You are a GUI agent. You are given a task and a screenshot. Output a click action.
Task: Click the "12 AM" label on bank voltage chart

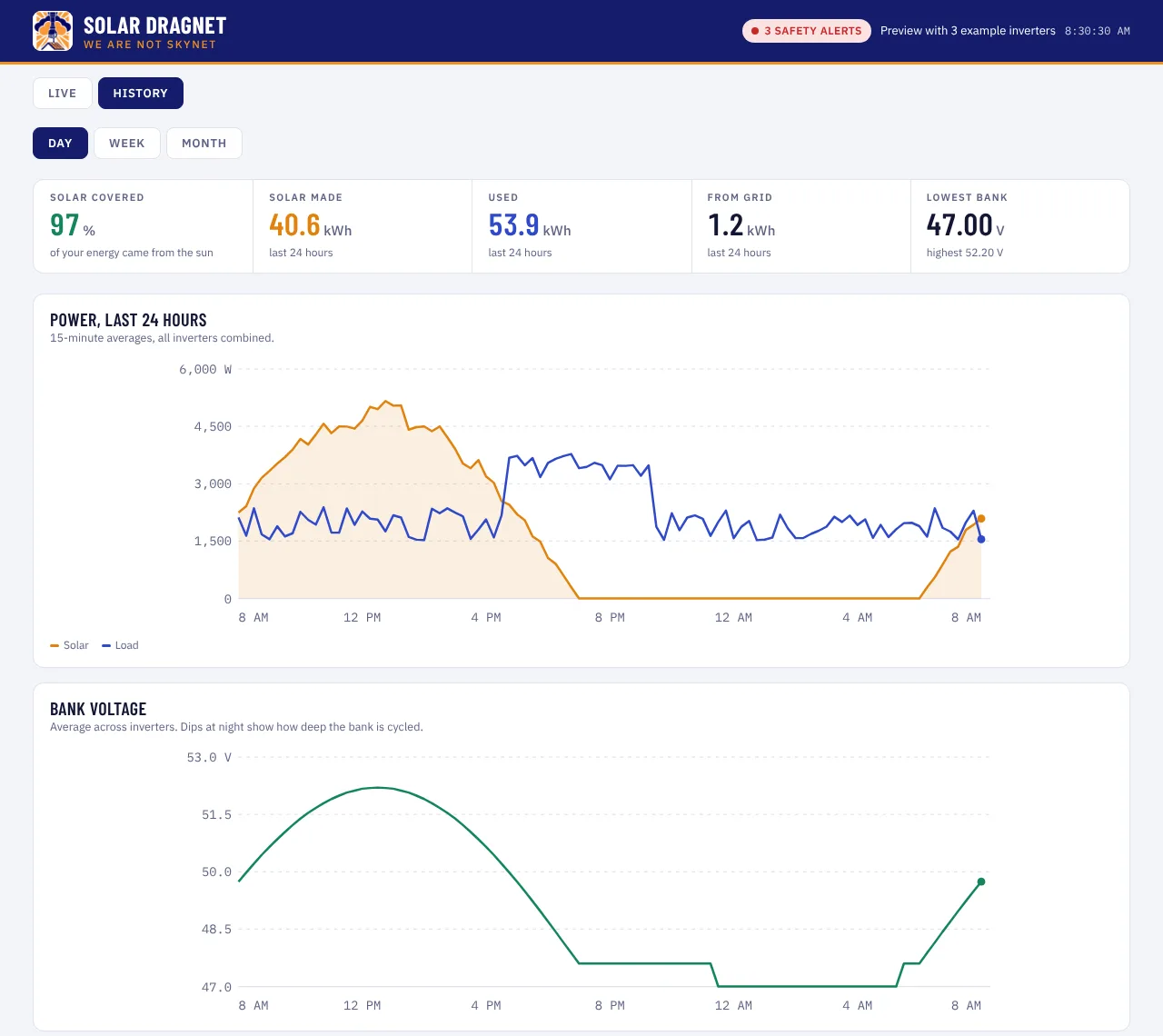(x=733, y=1005)
